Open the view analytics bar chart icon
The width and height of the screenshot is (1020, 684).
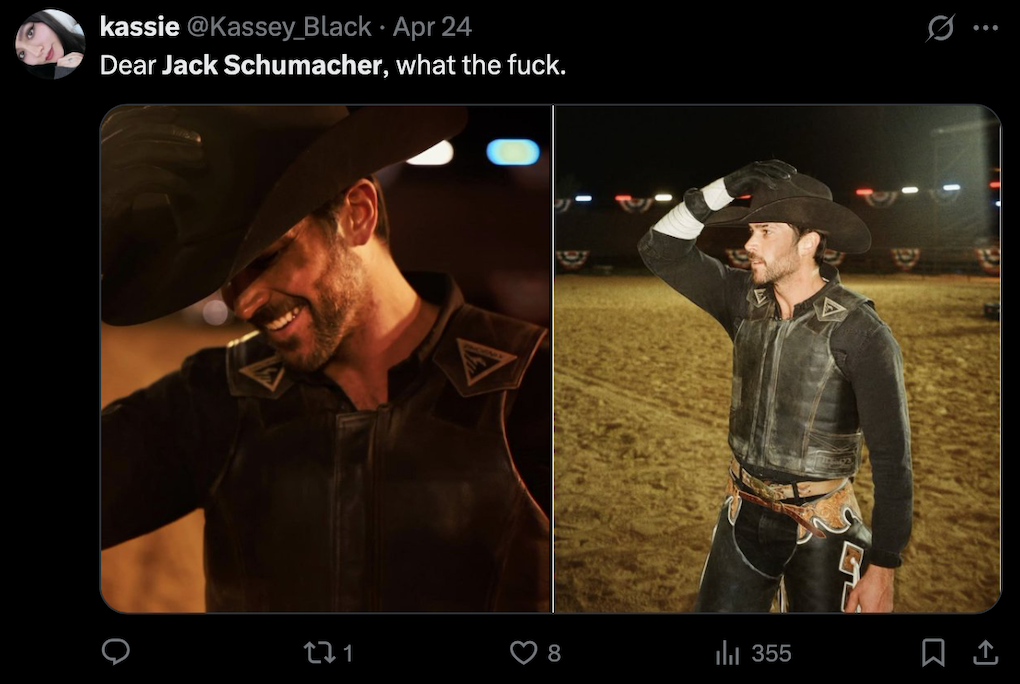[727, 653]
